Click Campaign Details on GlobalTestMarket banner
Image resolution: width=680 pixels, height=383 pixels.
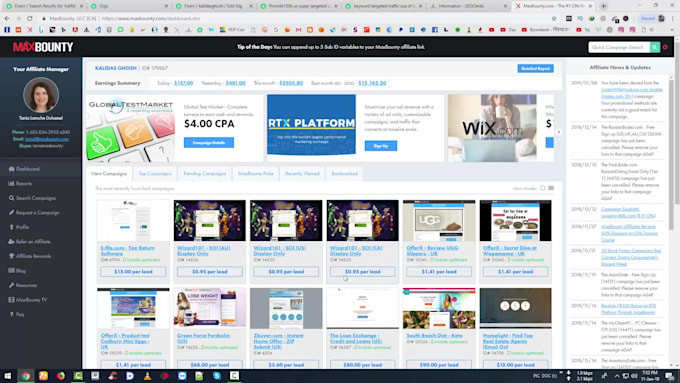209,142
